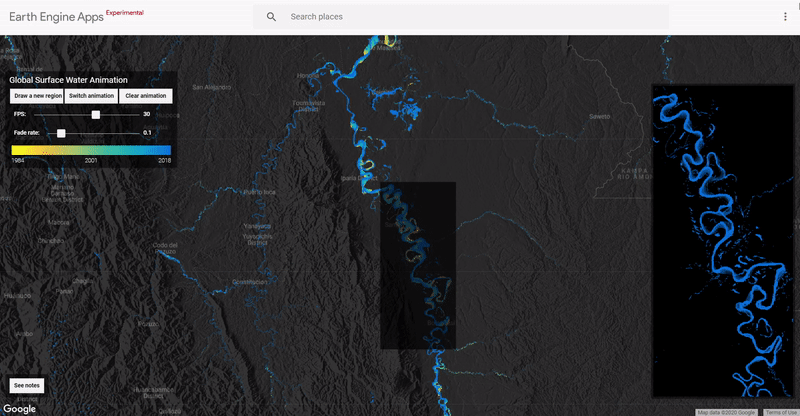Click the year color gradient legend bar
The height and width of the screenshot is (416, 800).
pyautogui.click(x=91, y=150)
